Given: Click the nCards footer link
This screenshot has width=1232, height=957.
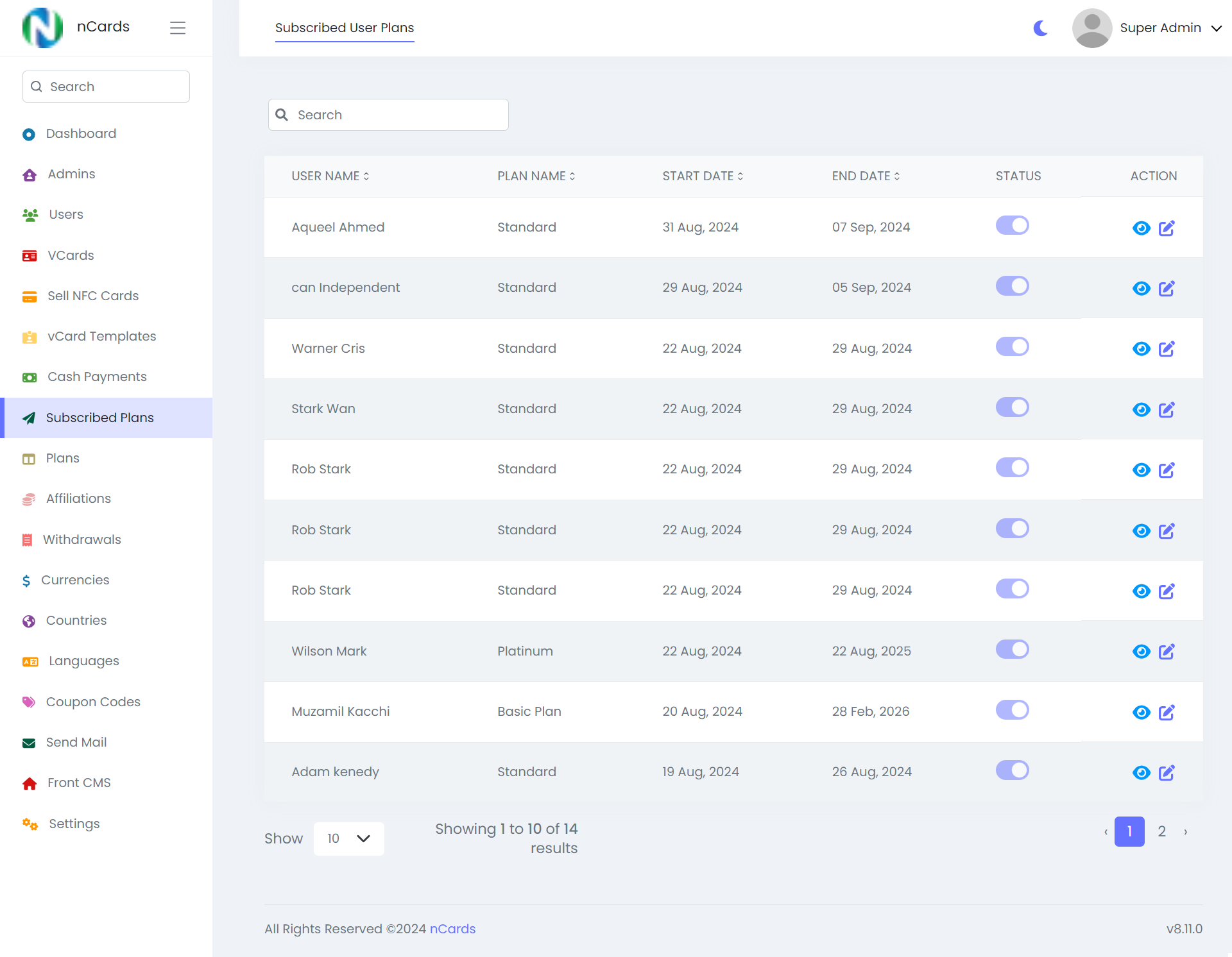Looking at the screenshot, I should [x=453, y=928].
